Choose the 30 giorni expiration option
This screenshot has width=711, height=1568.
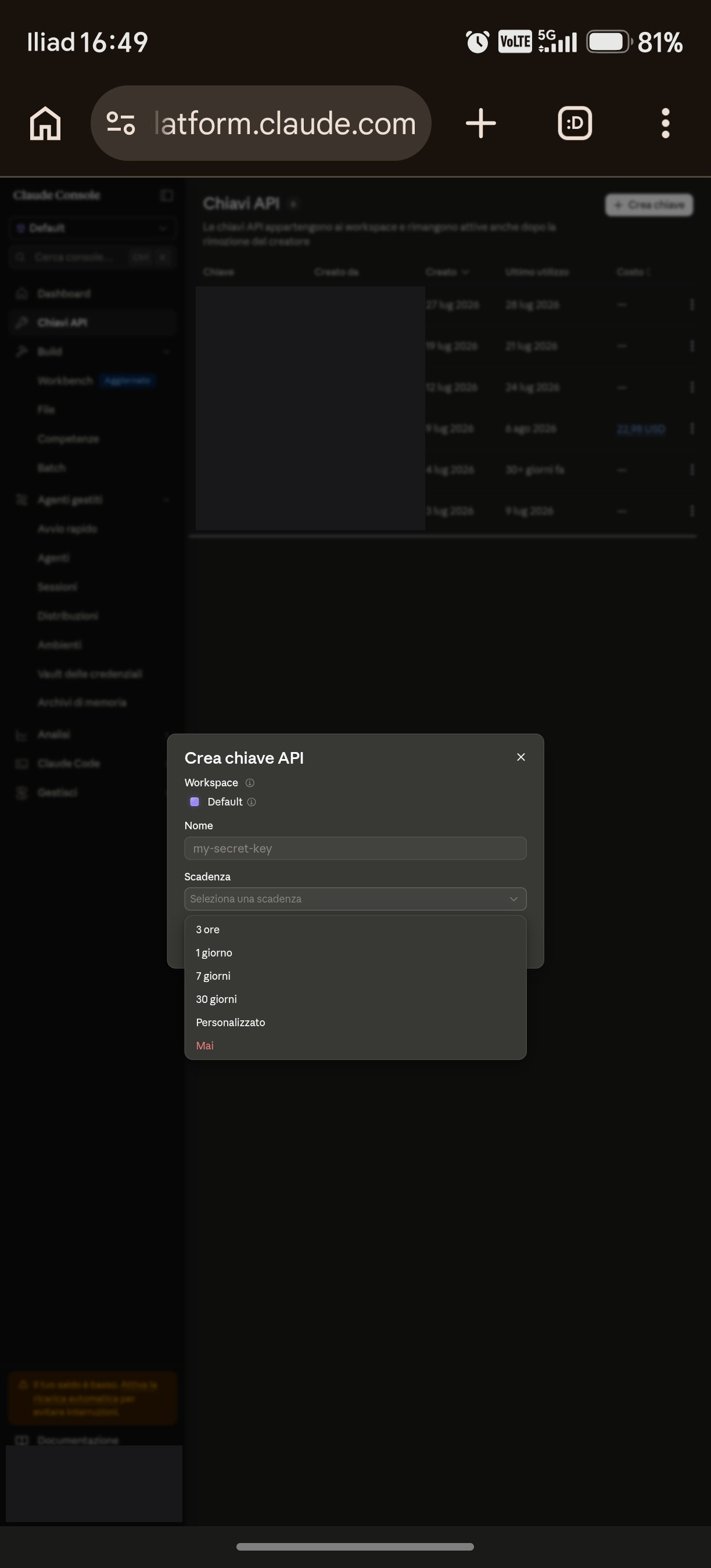(355, 999)
